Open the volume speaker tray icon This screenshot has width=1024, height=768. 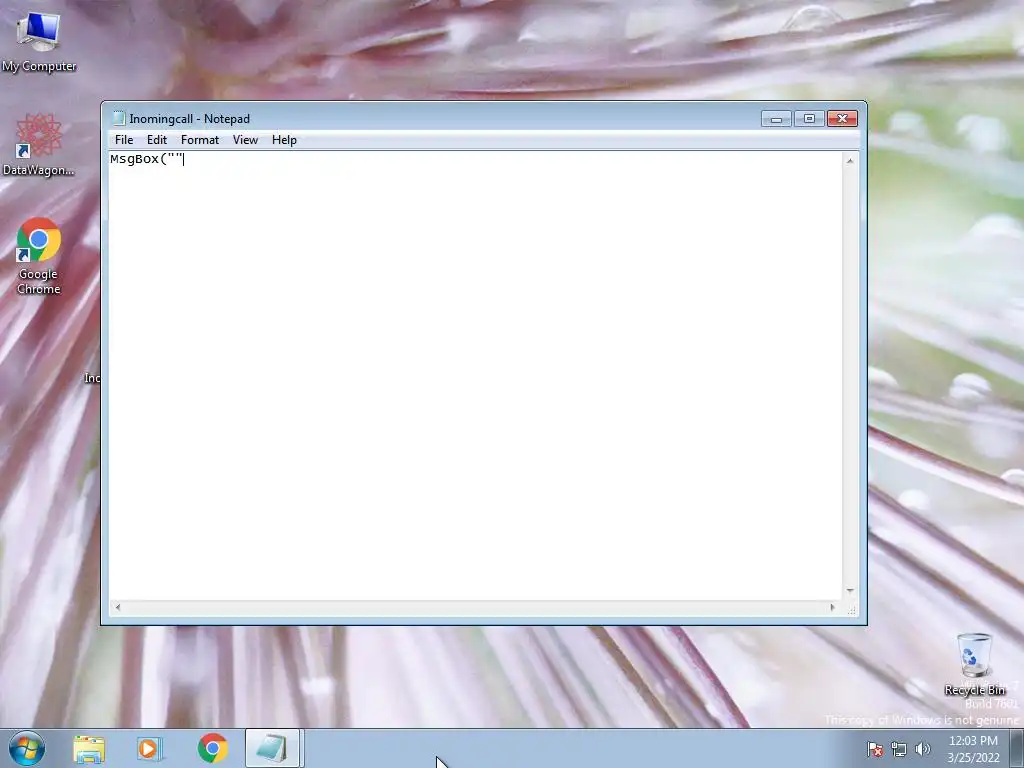point(922,749)
